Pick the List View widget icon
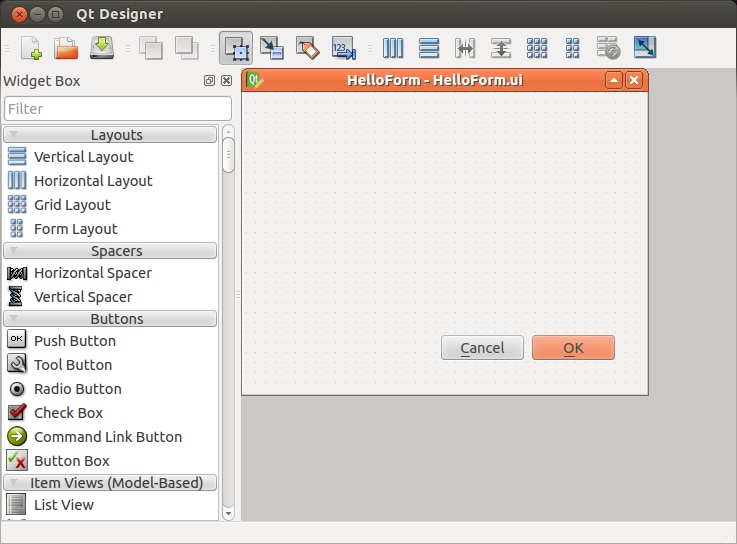 coord(16,504)
